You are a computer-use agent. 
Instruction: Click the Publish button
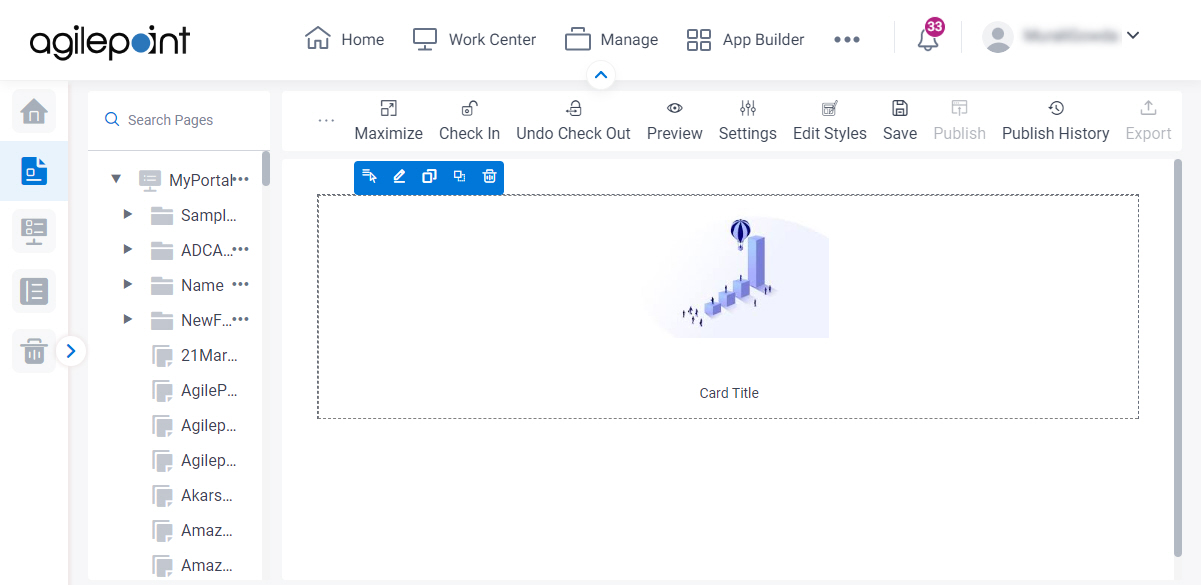960,121
